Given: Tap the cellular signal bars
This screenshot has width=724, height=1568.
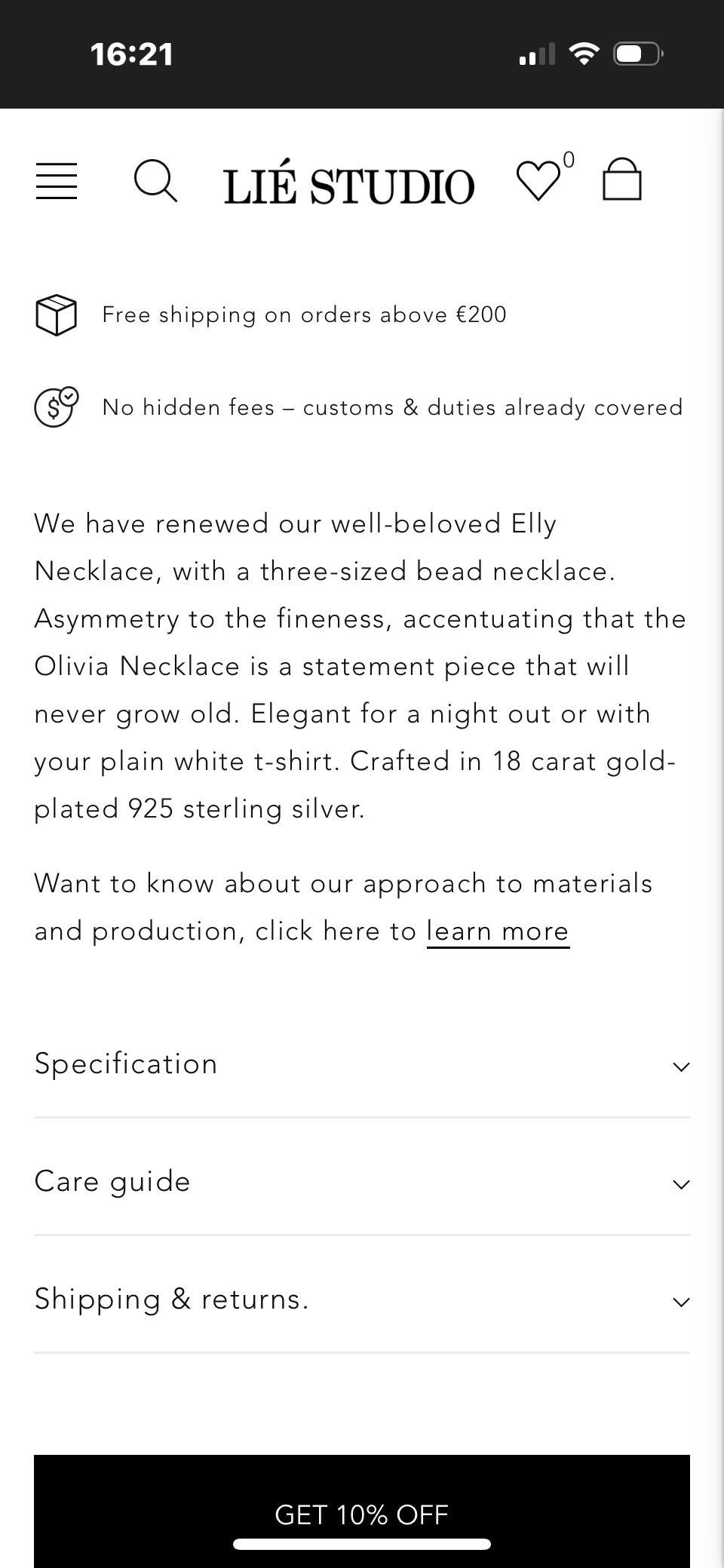Looking at the screenshot, I should [537, 54].
